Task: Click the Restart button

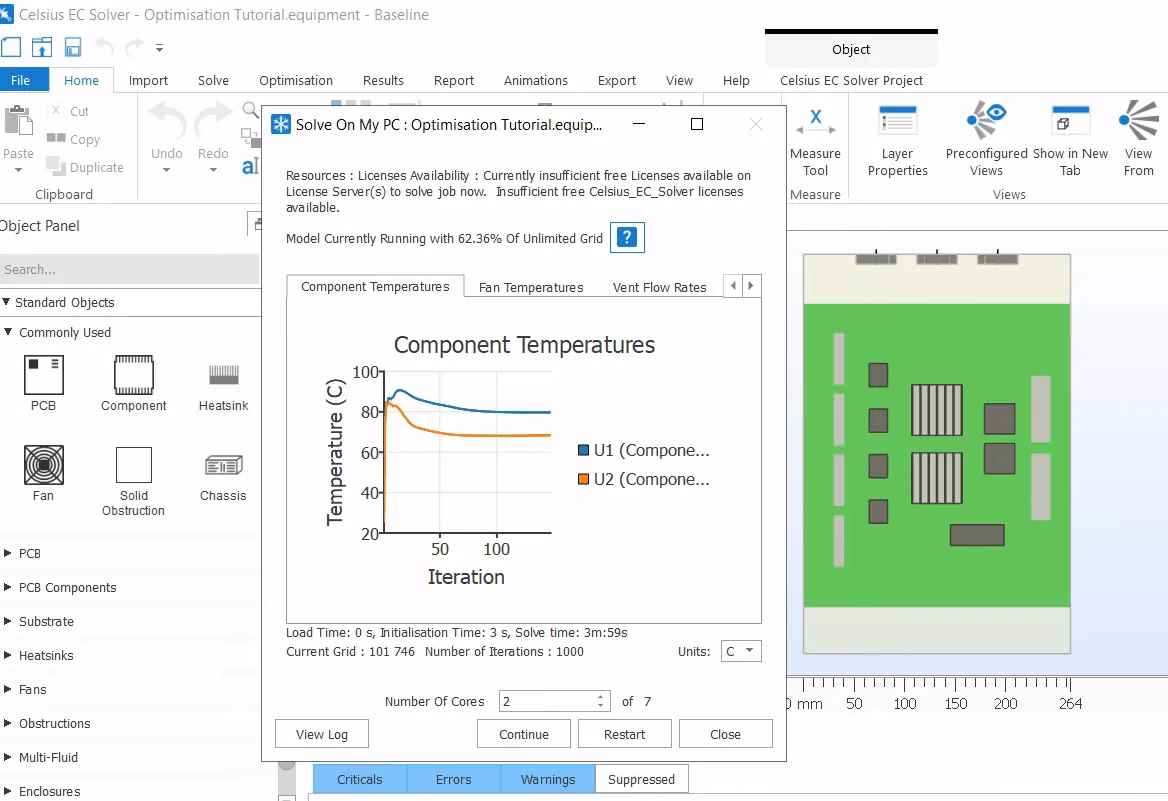Action: pos(624,734)
